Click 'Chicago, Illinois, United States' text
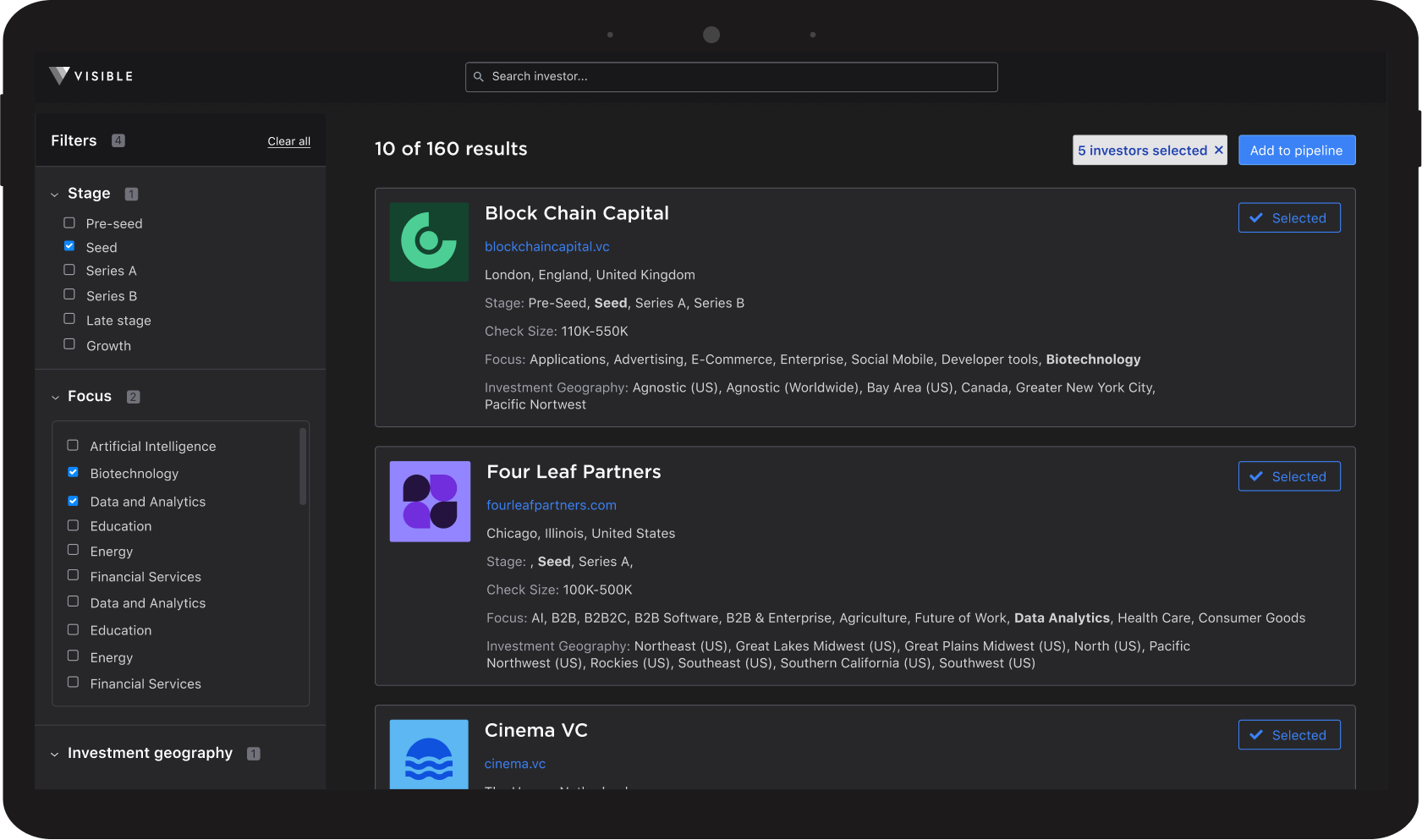 [581, 534]
